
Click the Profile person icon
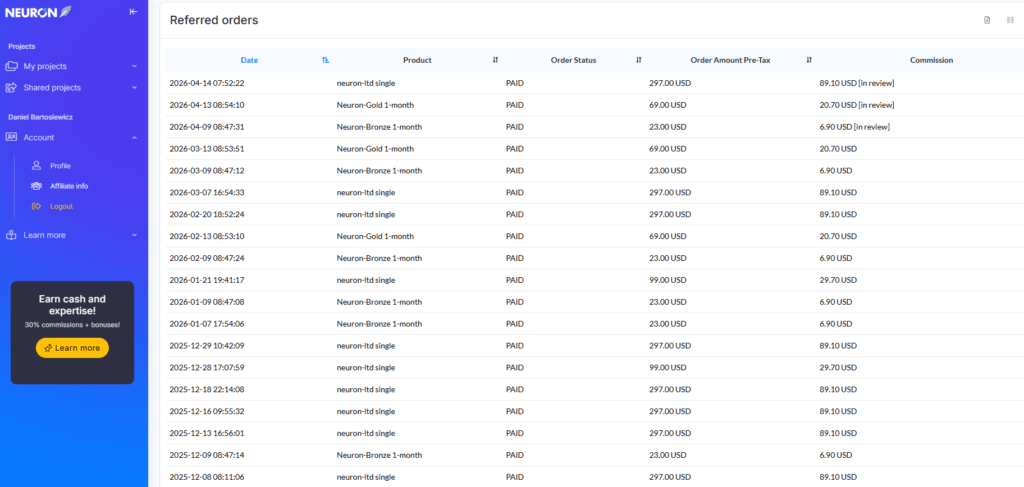36,165
